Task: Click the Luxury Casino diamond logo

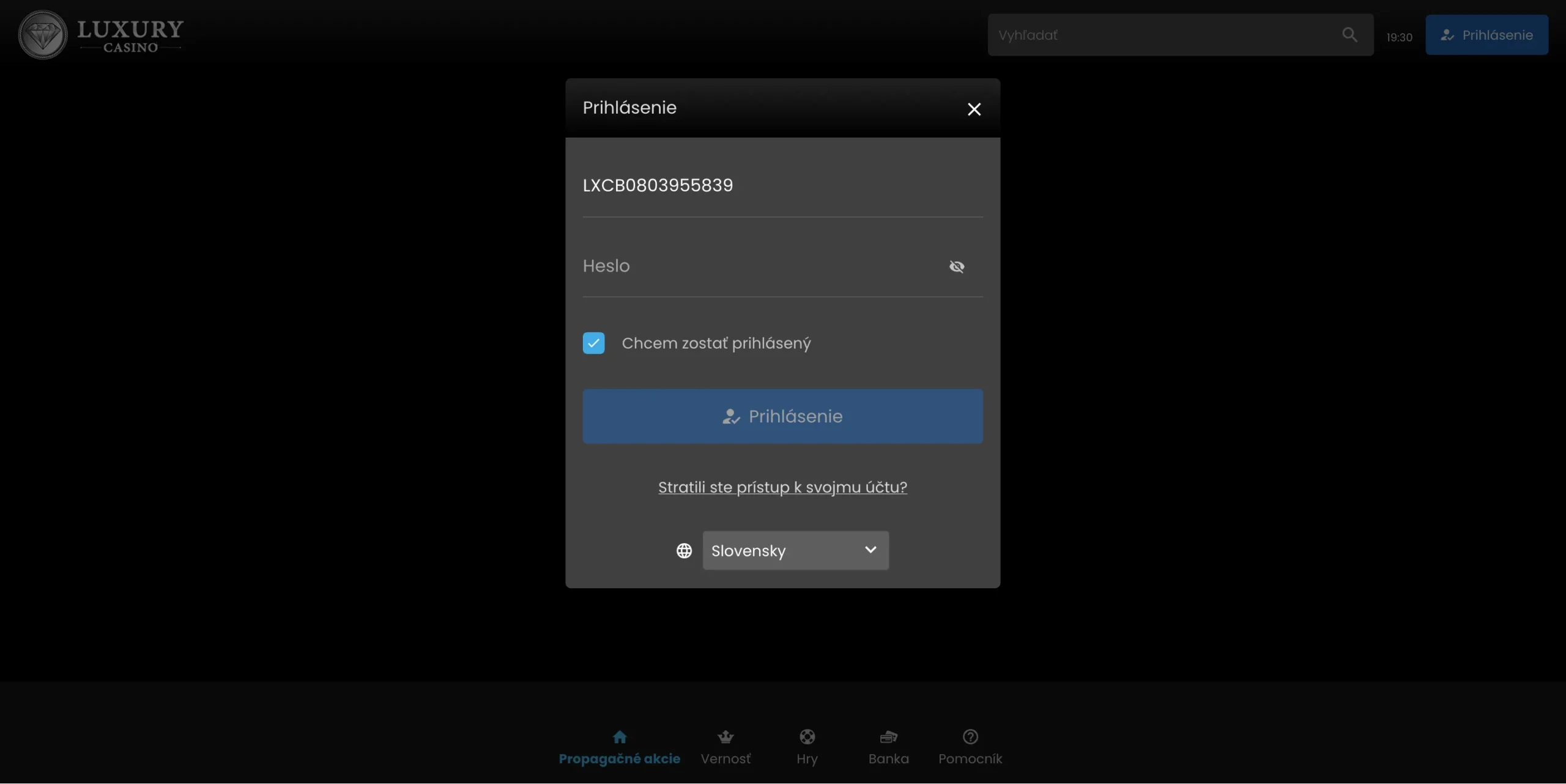Action: (x=101, y=35)
